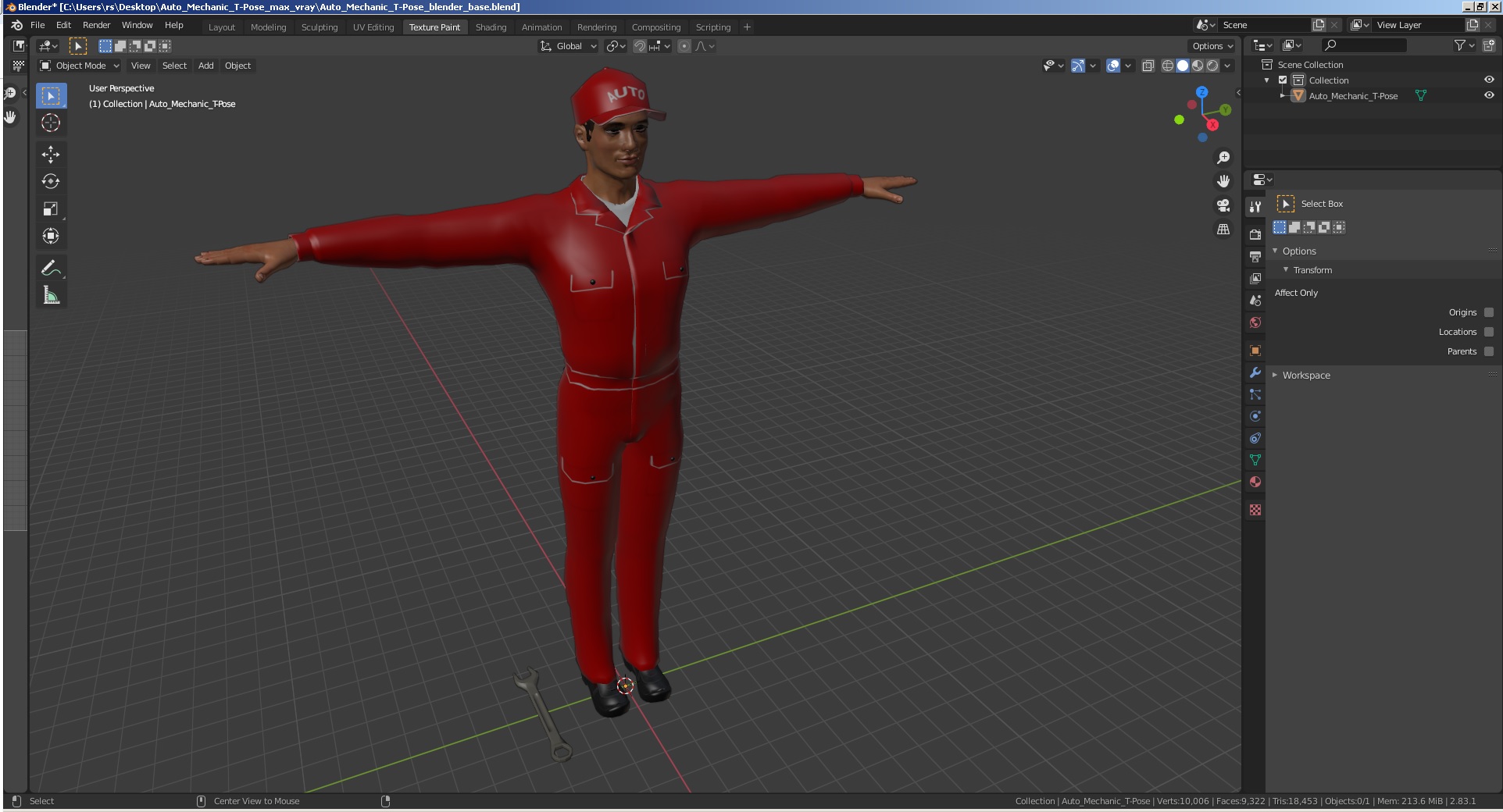Open the Add menu in viewport header
The width and height of the screenshot is (1503, 812).
pos(205,66)
